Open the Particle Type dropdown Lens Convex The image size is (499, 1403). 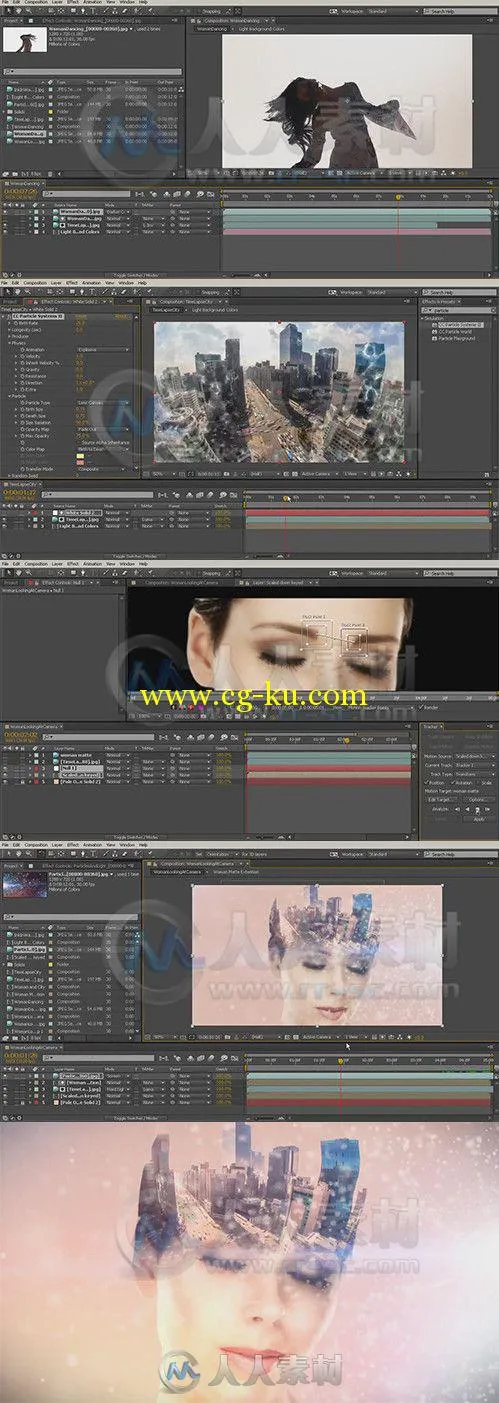pos(103,401)
